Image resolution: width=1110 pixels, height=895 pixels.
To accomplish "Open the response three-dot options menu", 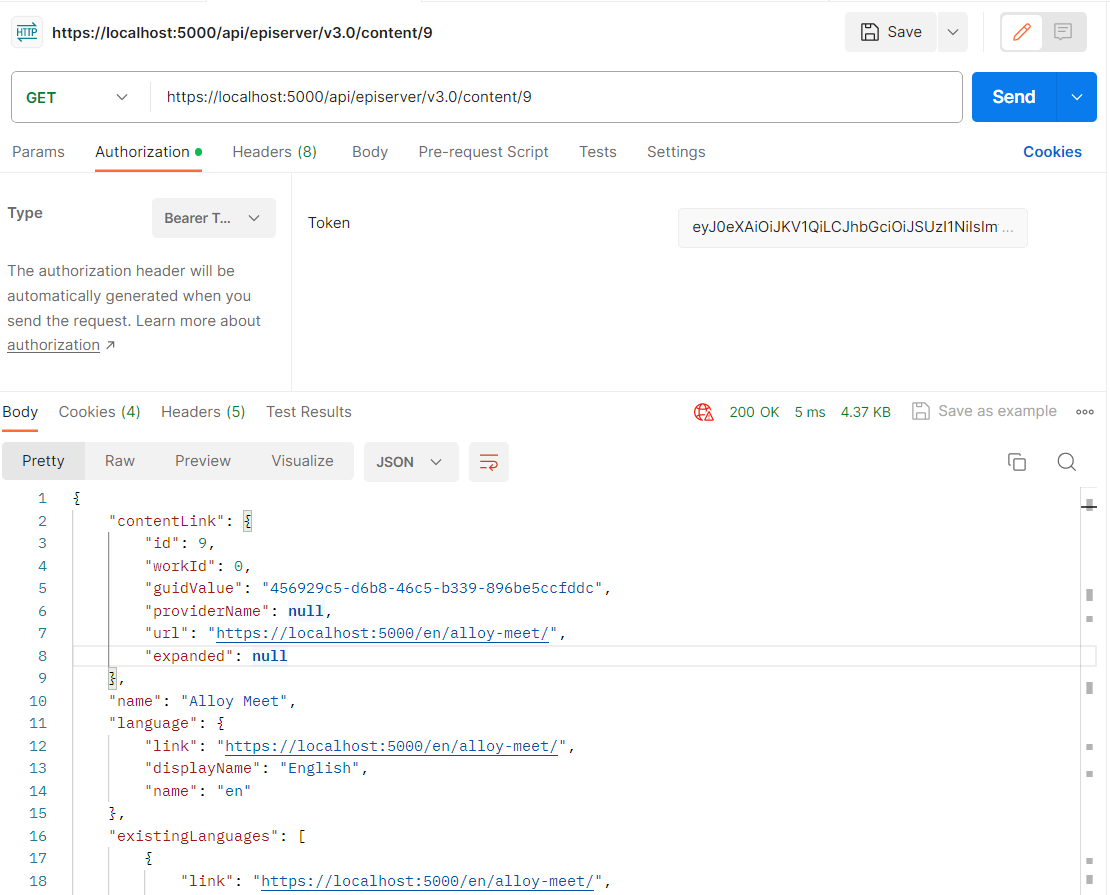I will (x=1085, y=411).
